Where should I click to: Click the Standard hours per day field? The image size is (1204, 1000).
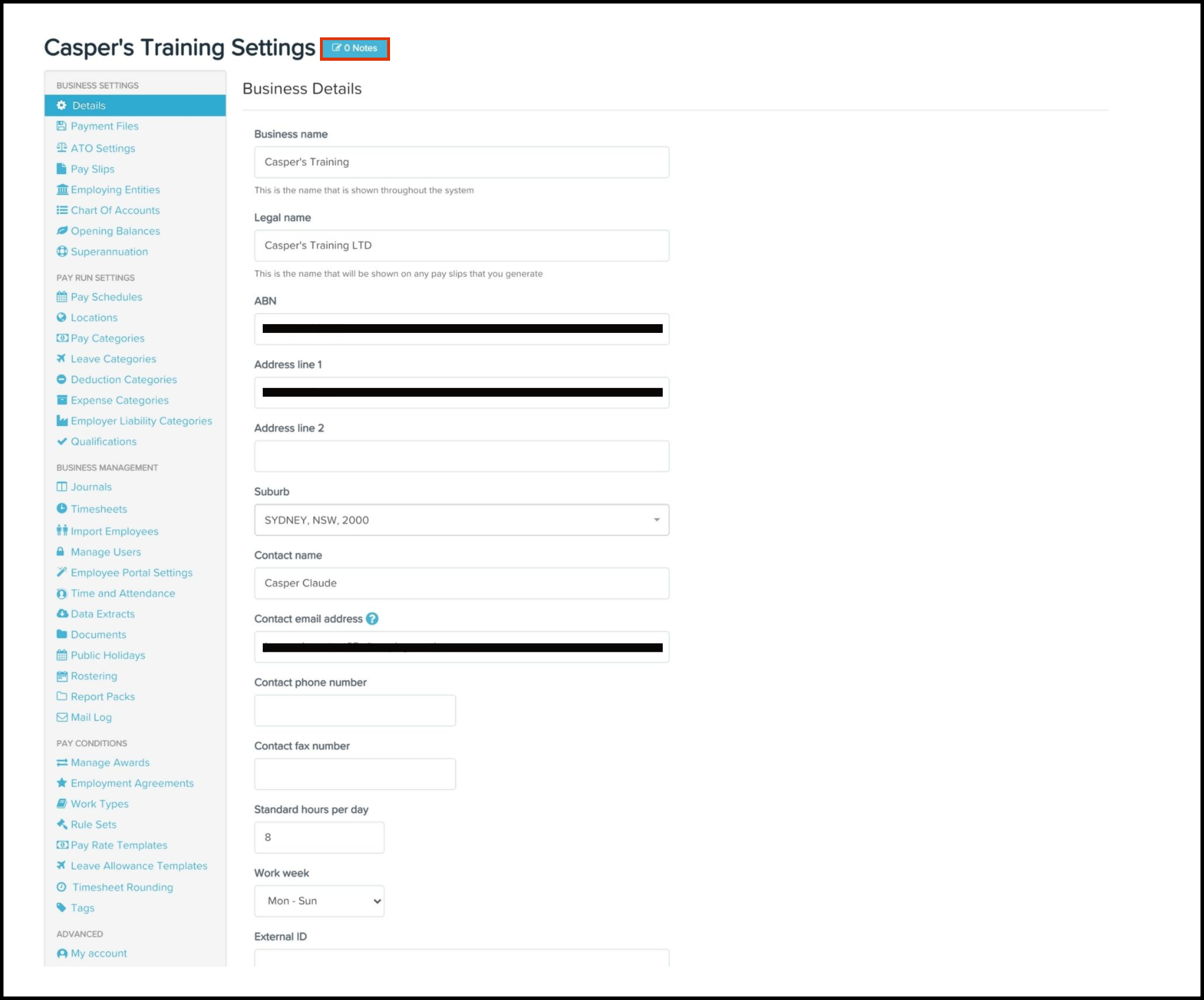tap(319, 837)
